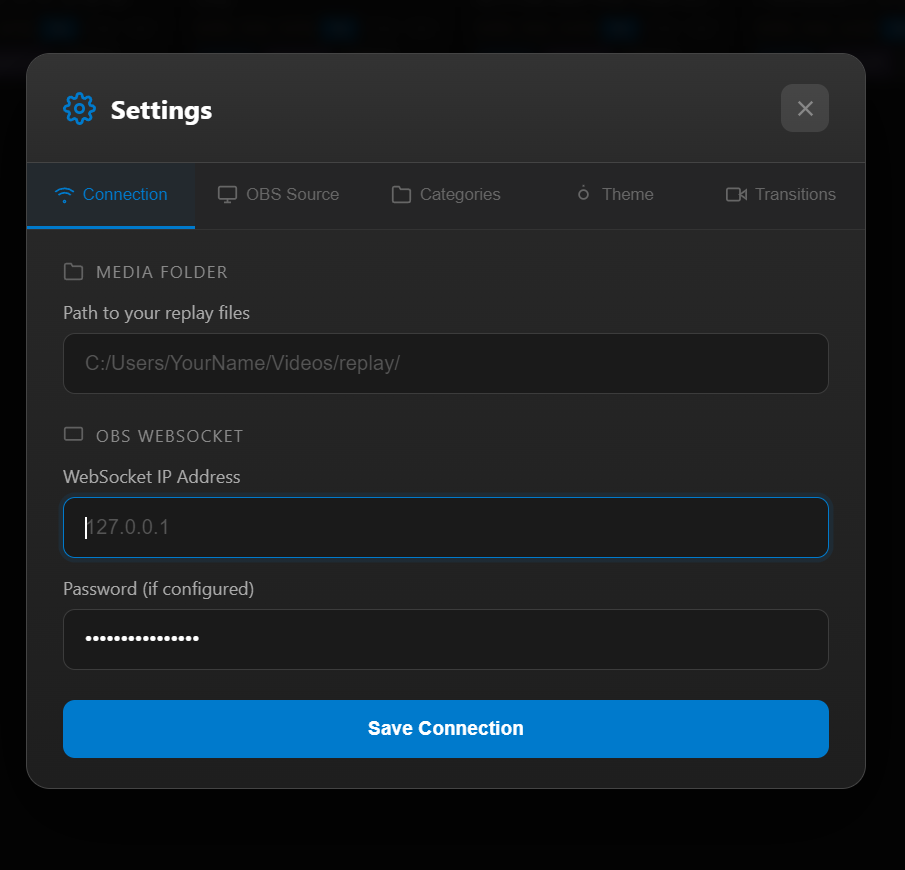This screenshot has width=905, height=870.
Task: Click the "Settings" title text
Action: [161, 110]
